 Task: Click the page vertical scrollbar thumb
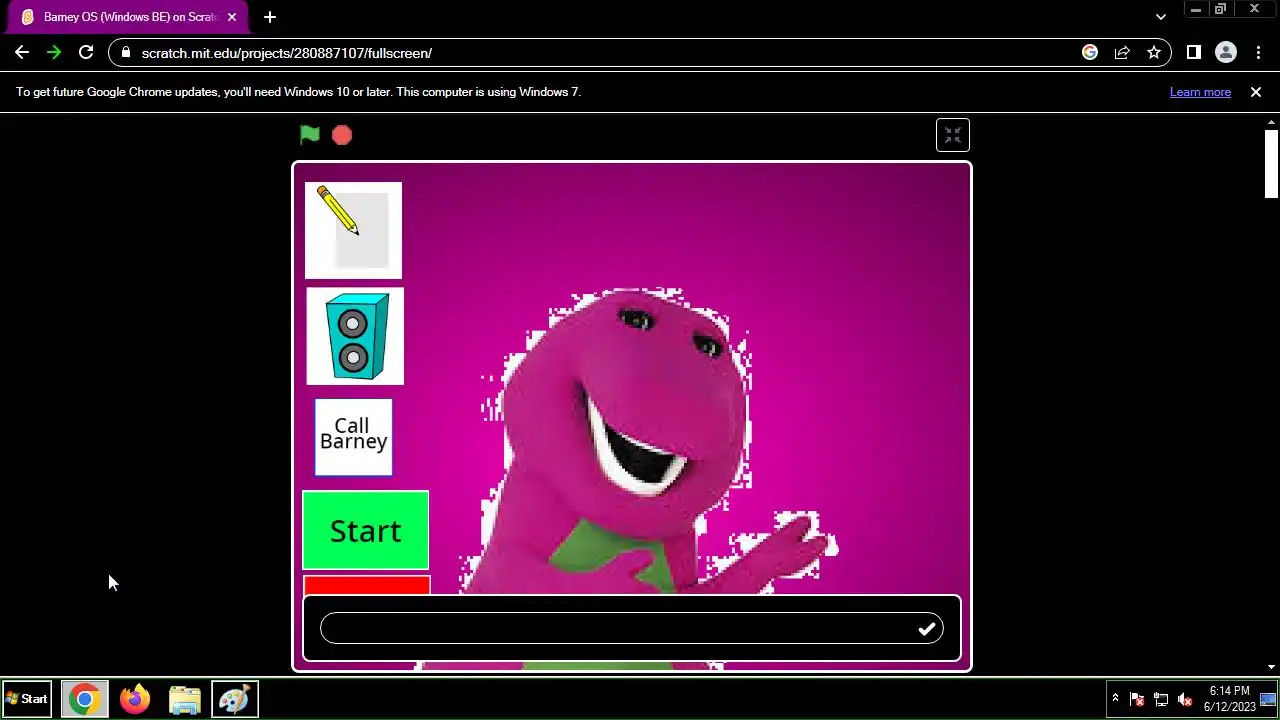click(x=1271, y=163)
